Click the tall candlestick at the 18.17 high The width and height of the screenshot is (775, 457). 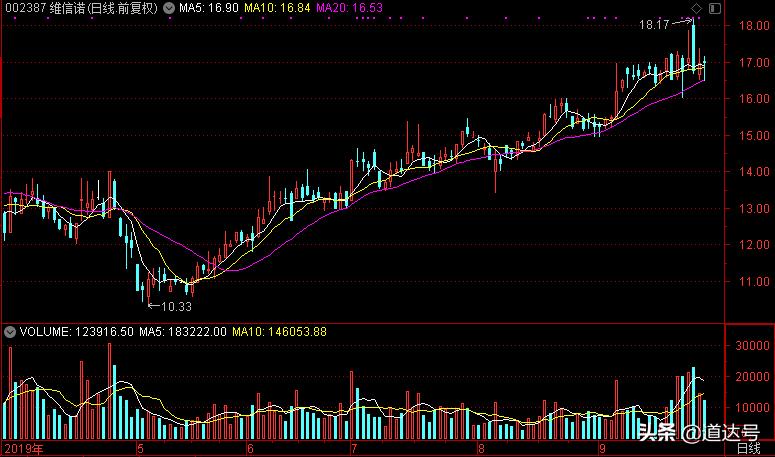(693, 45)
